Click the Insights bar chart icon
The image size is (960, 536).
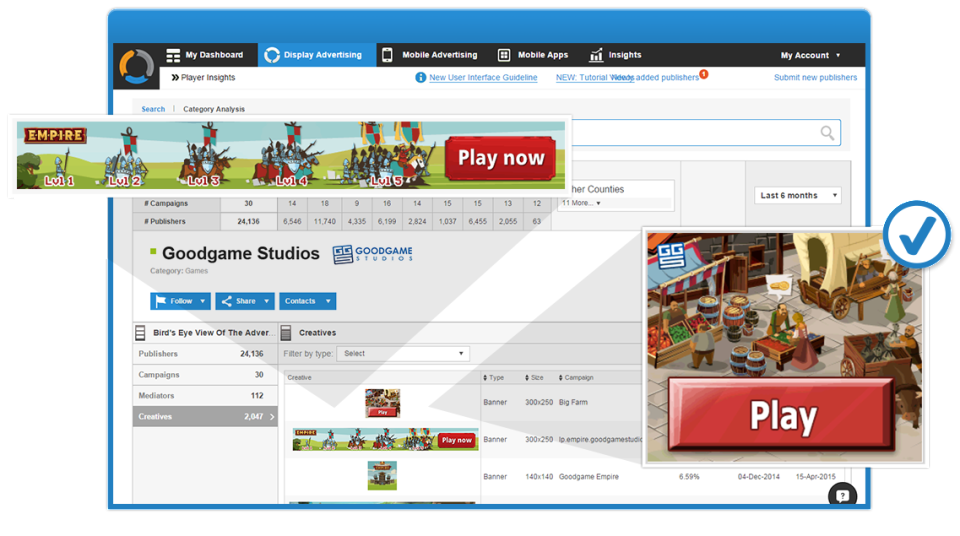click(x=596, y=55)
